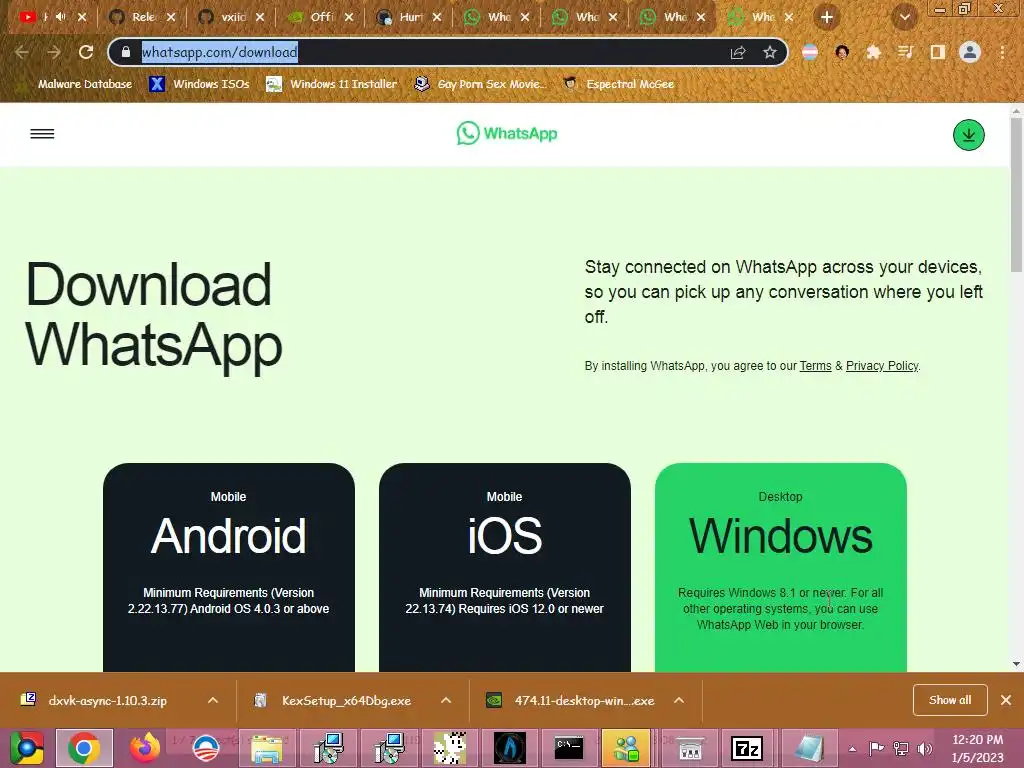Expand the tab search dropdown

904,17
